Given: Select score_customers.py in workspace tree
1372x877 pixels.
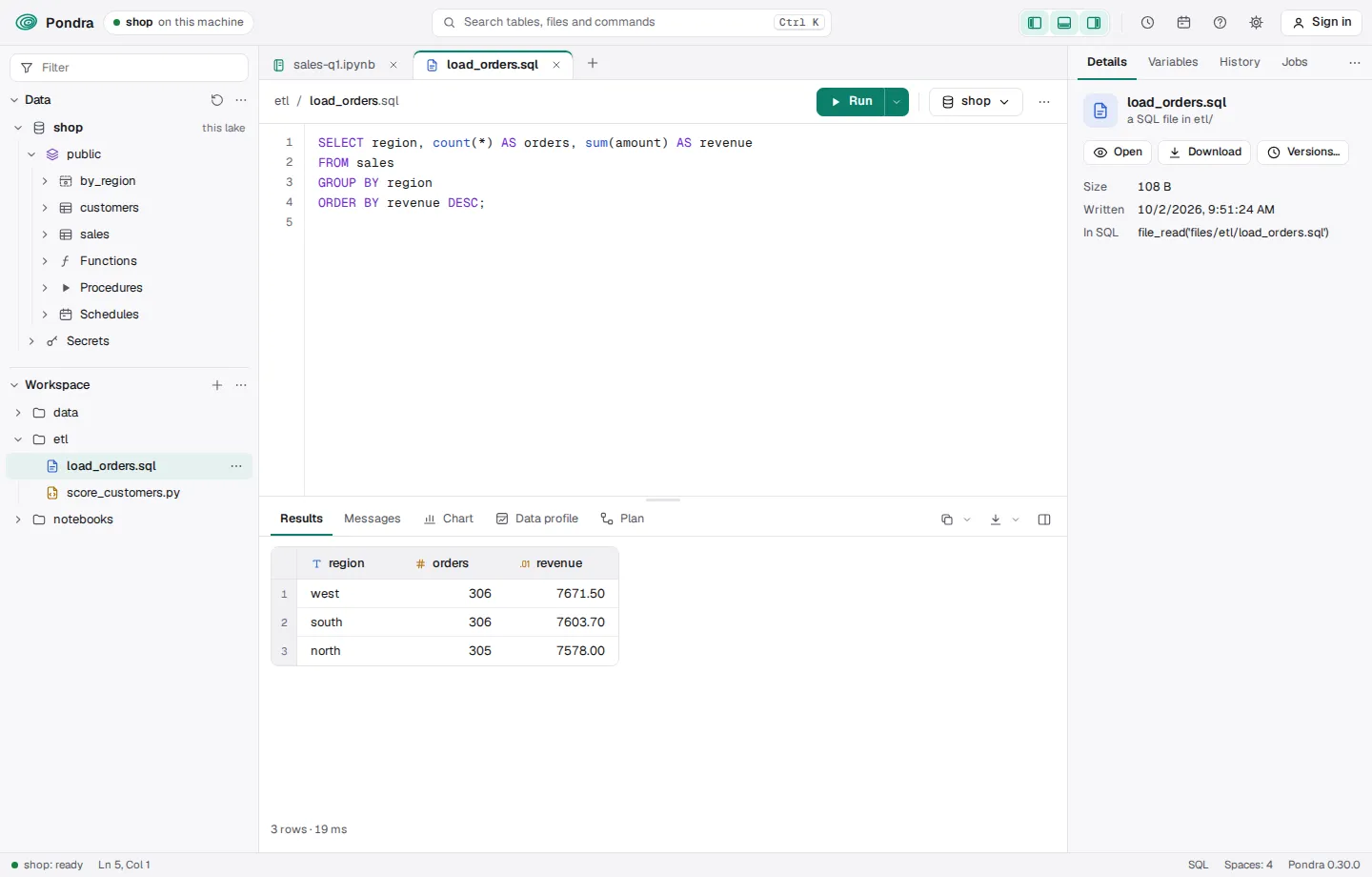Looking at the screenshot, I should [130, 493].
